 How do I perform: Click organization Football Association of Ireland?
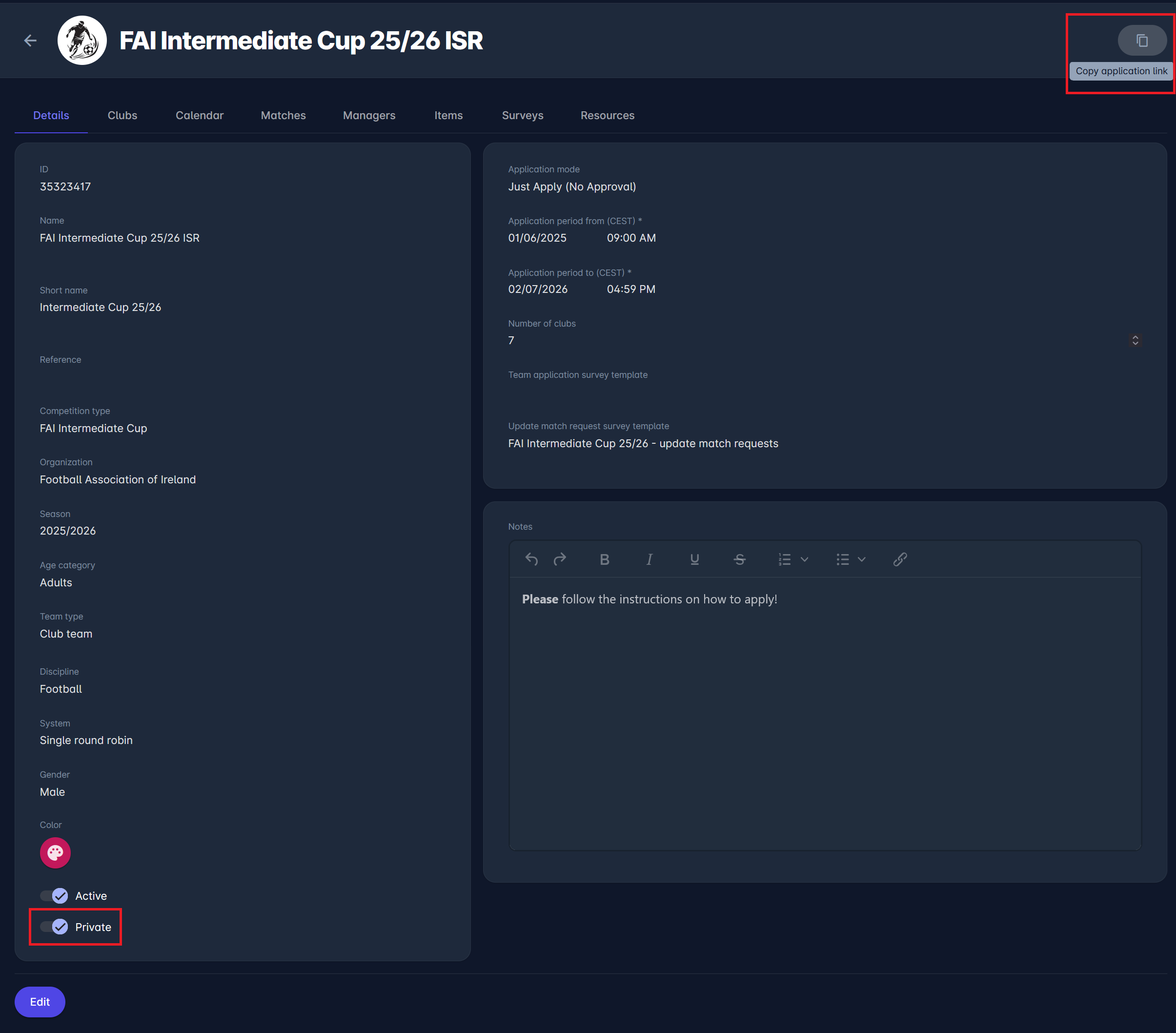pos(118,479)
